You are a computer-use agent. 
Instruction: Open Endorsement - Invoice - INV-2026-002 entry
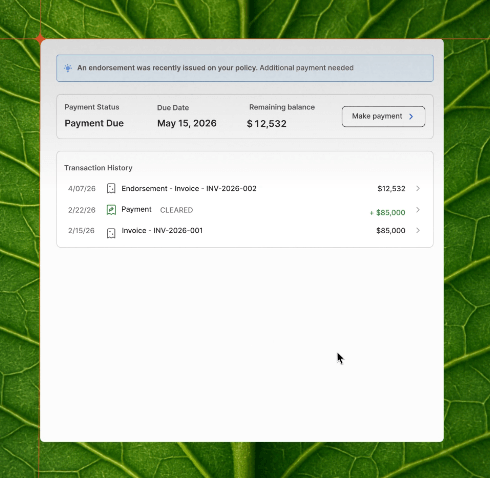[x=189, y=188]
